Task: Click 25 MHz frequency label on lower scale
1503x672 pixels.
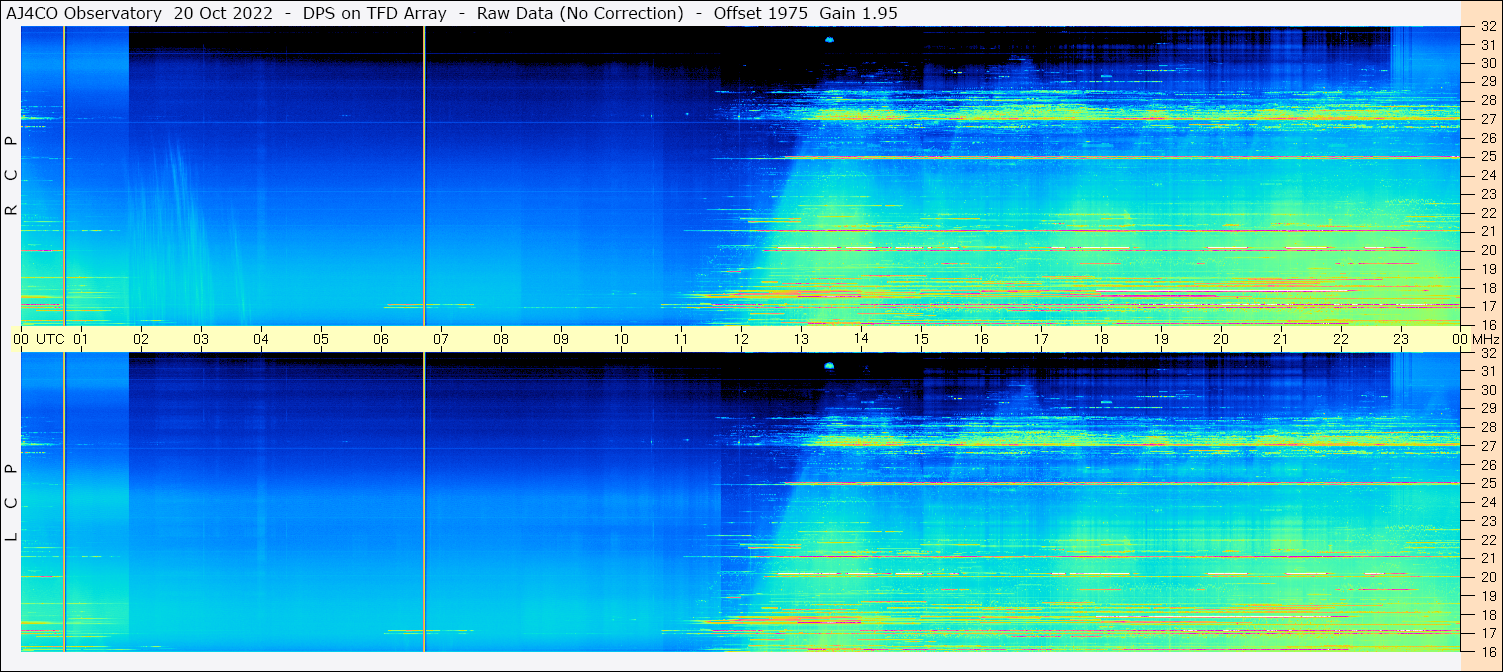Action: pyautogui.click(x=1487, y=484)
